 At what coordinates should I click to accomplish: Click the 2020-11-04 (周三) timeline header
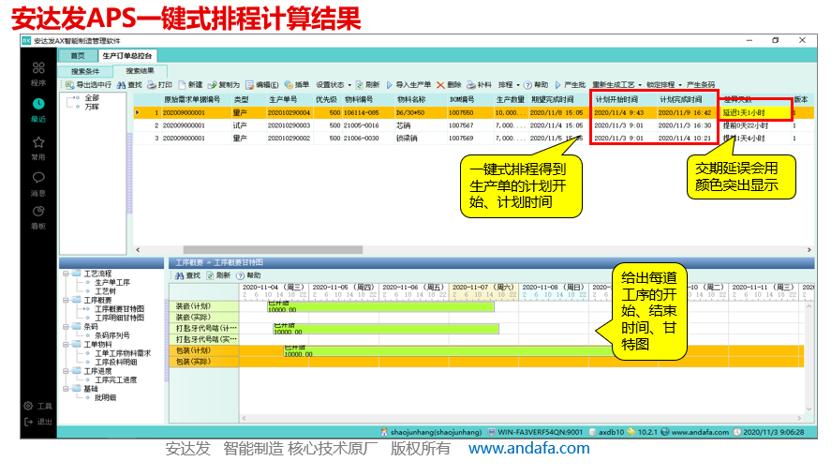274,287
